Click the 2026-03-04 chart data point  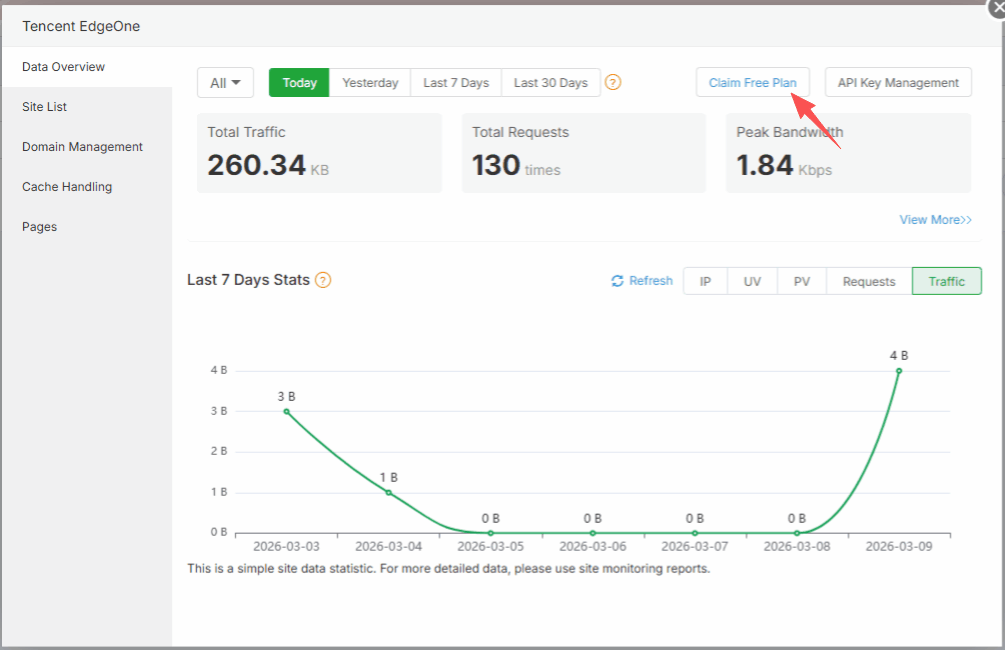click(x=388, y=492)
